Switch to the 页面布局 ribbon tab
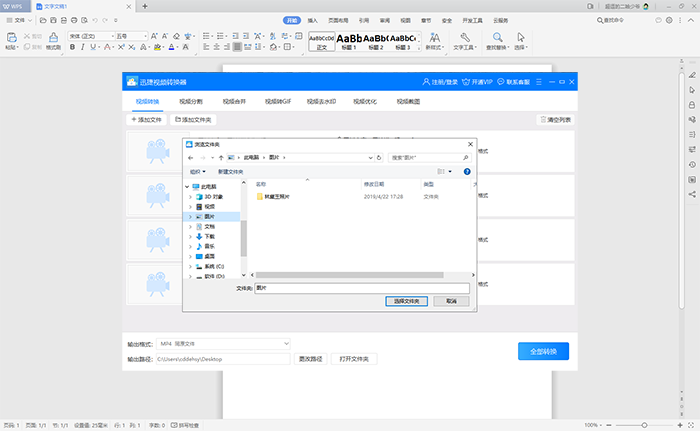The image size is (700, 431). (x=338, y=21)
